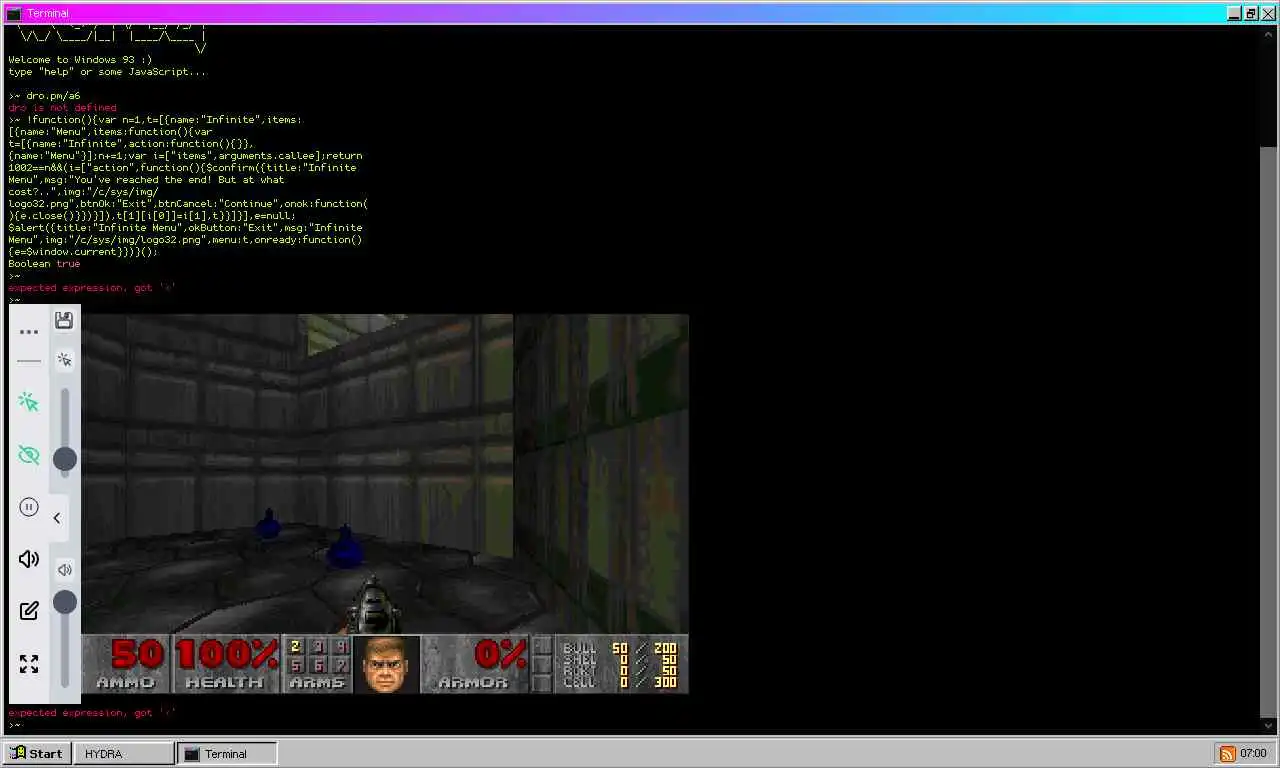This screenshot has height=768, width=1280.
Task: Collapse the side panel with the left chevron
Action: click(57, 518)
